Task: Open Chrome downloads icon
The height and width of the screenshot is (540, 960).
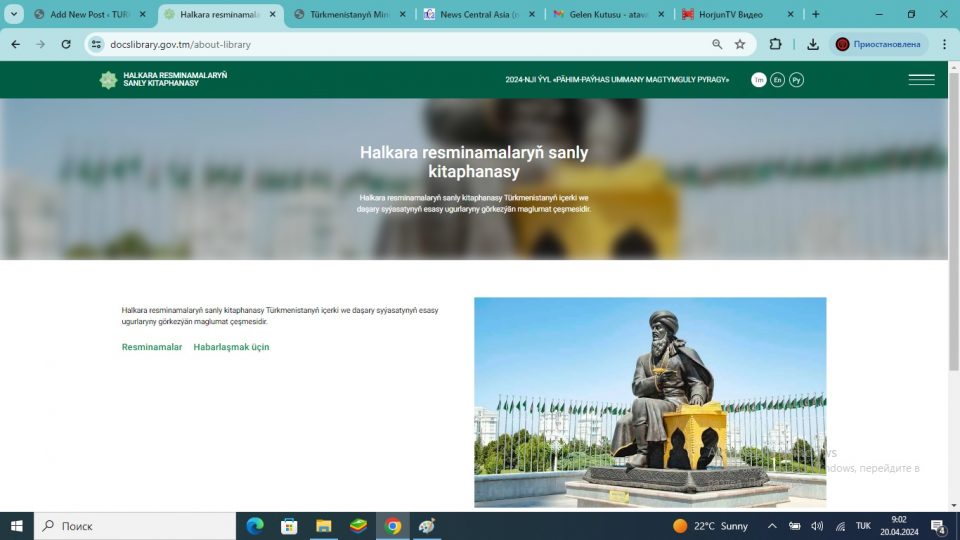Action: pyautogui.click(x=813, y=44)
